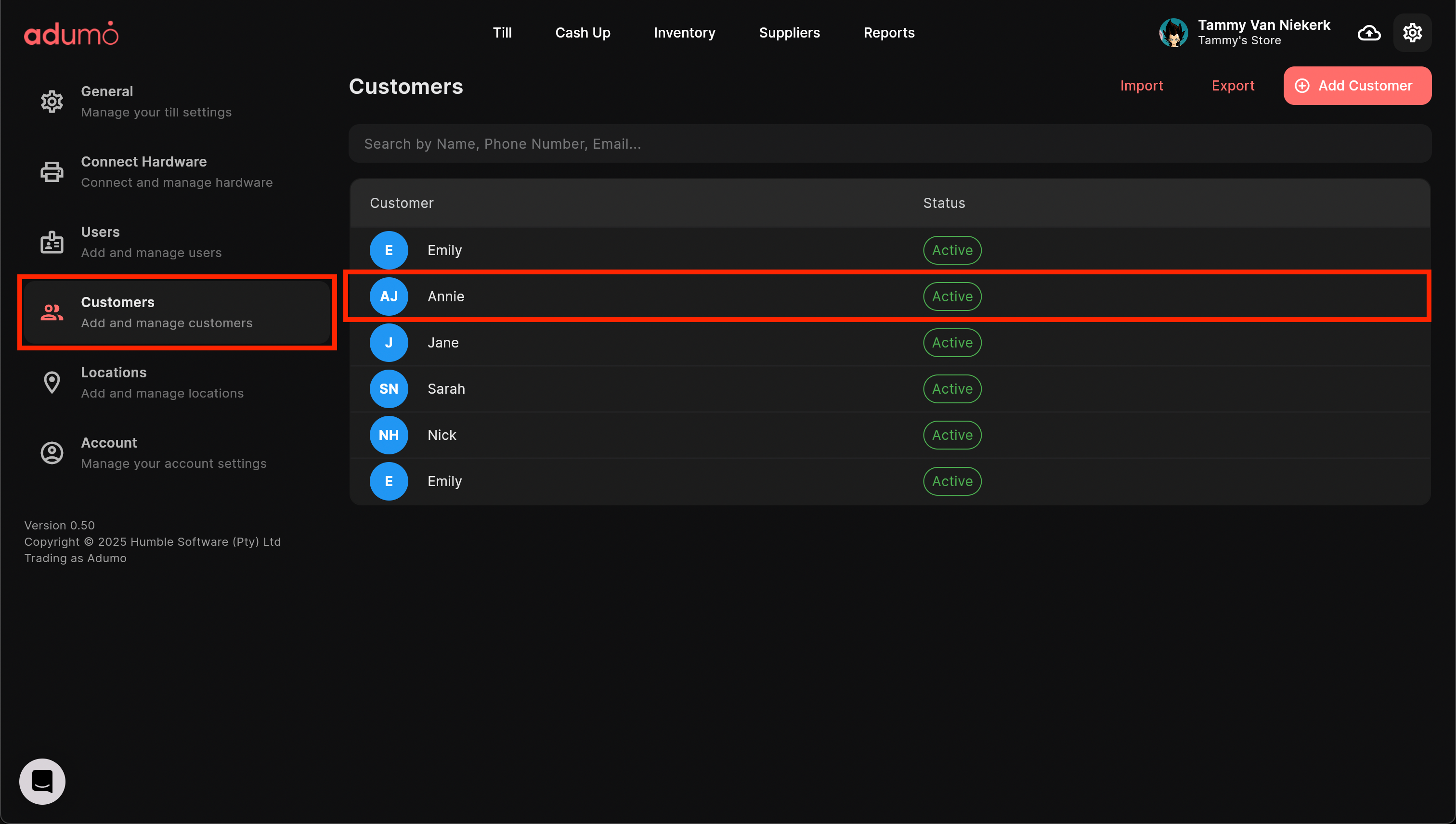Image resolution: width=1456 pixels, height=824 pixels.
Task: Click the SN avatar for Sarah
Action: click(389, 389)
